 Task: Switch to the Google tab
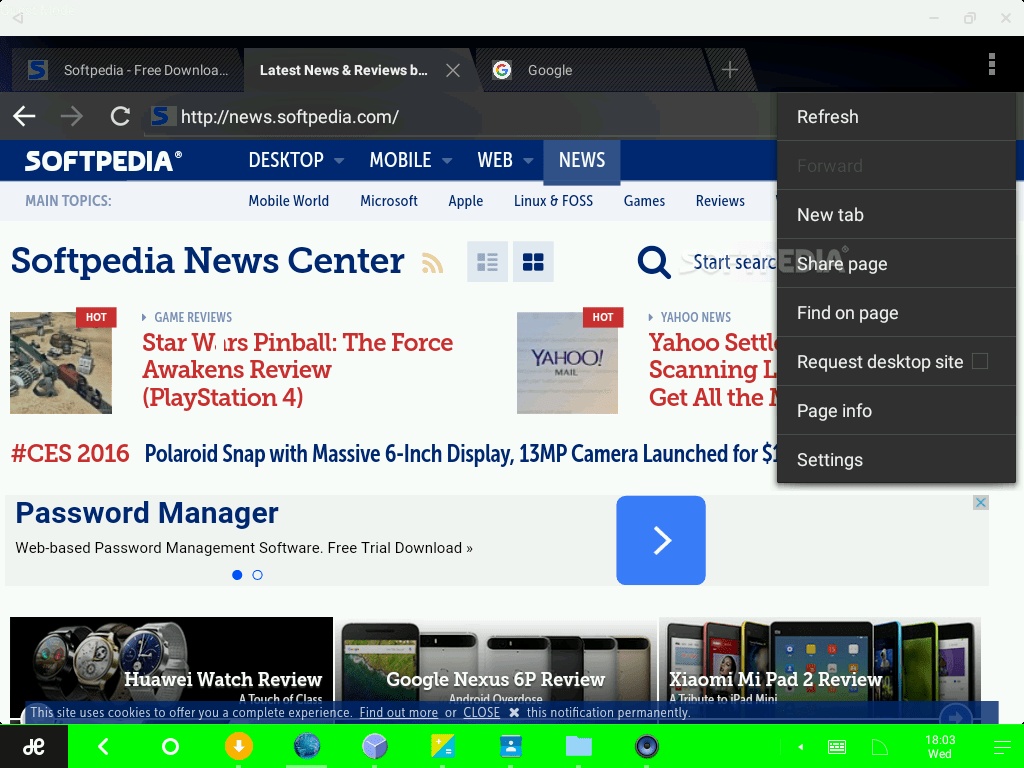click(x=550, y=70)
